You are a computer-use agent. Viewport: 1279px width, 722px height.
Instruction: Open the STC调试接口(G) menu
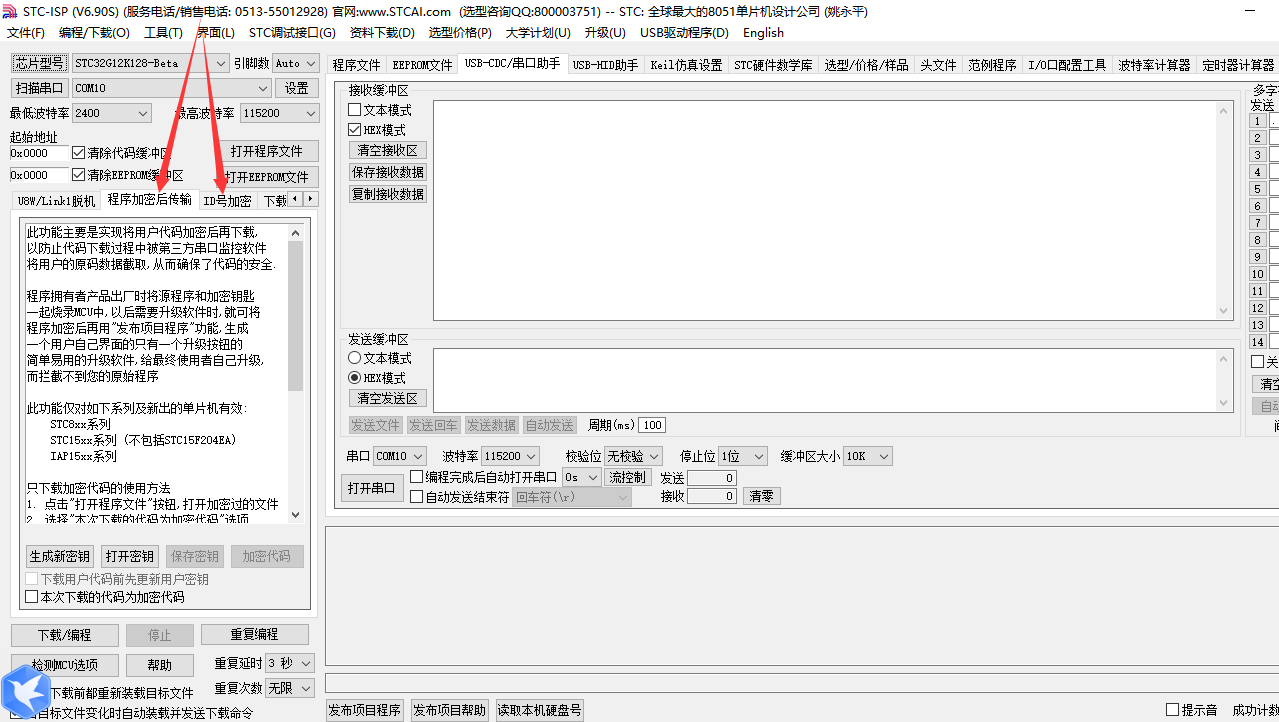(292, 33)
